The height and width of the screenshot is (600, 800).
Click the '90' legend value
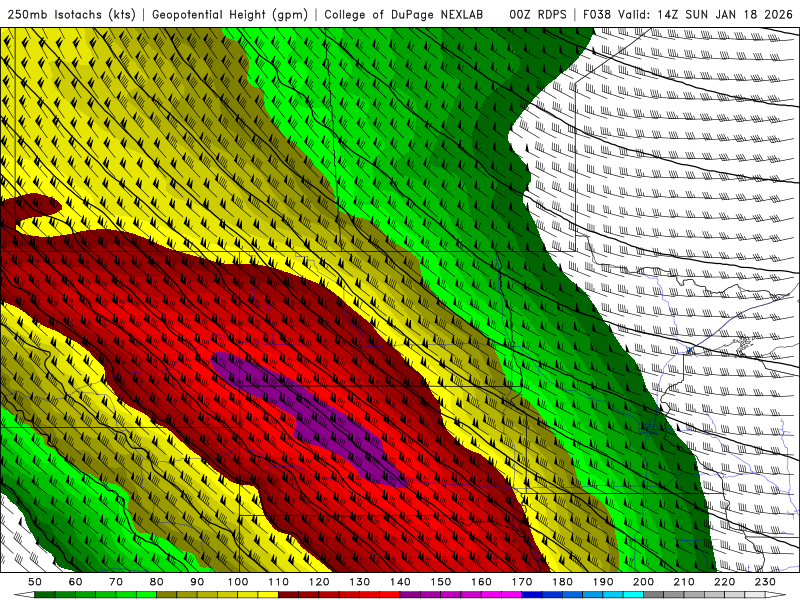(x=197, y=582)
